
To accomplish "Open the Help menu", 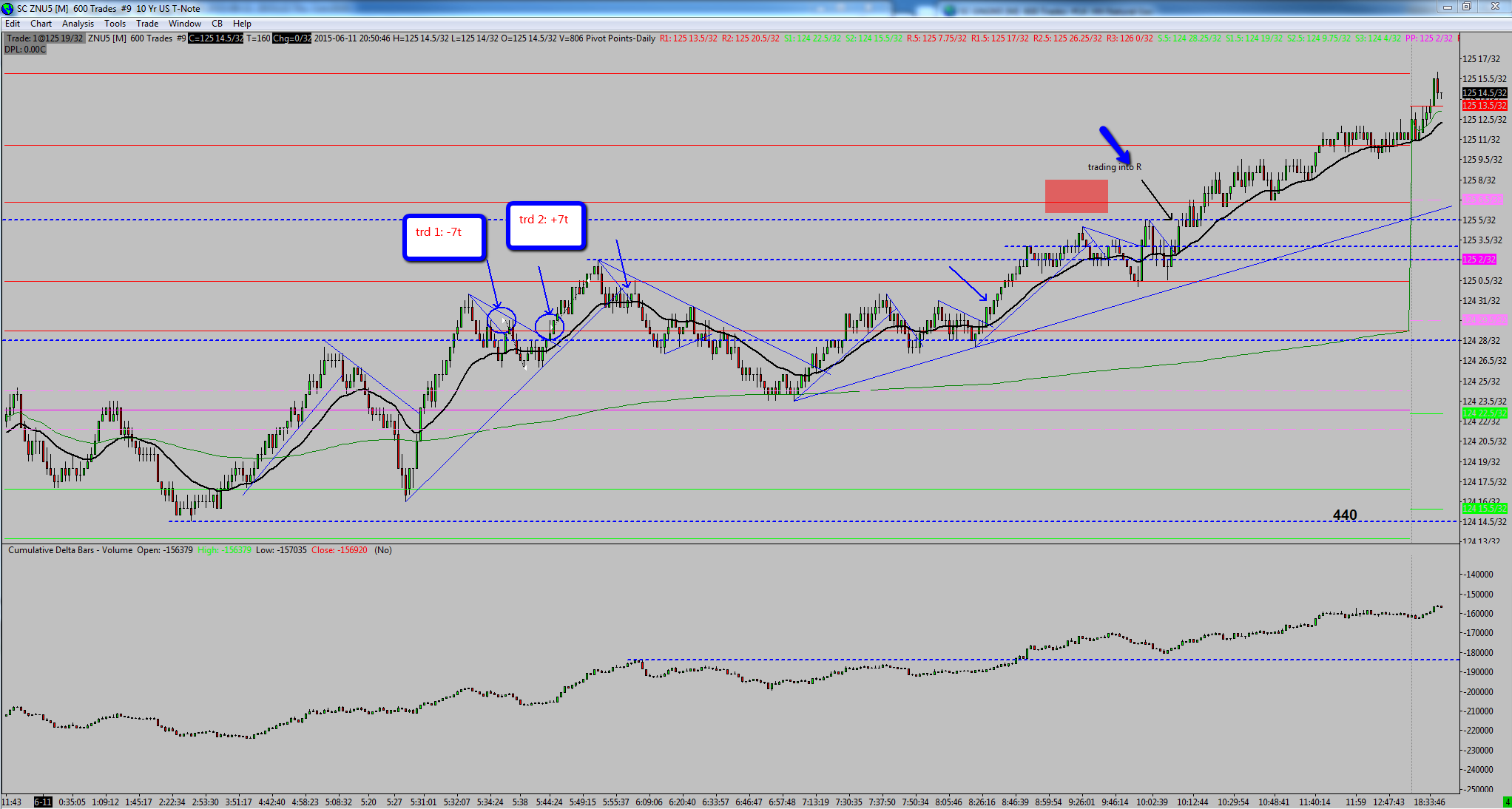I will click(242, 24).
